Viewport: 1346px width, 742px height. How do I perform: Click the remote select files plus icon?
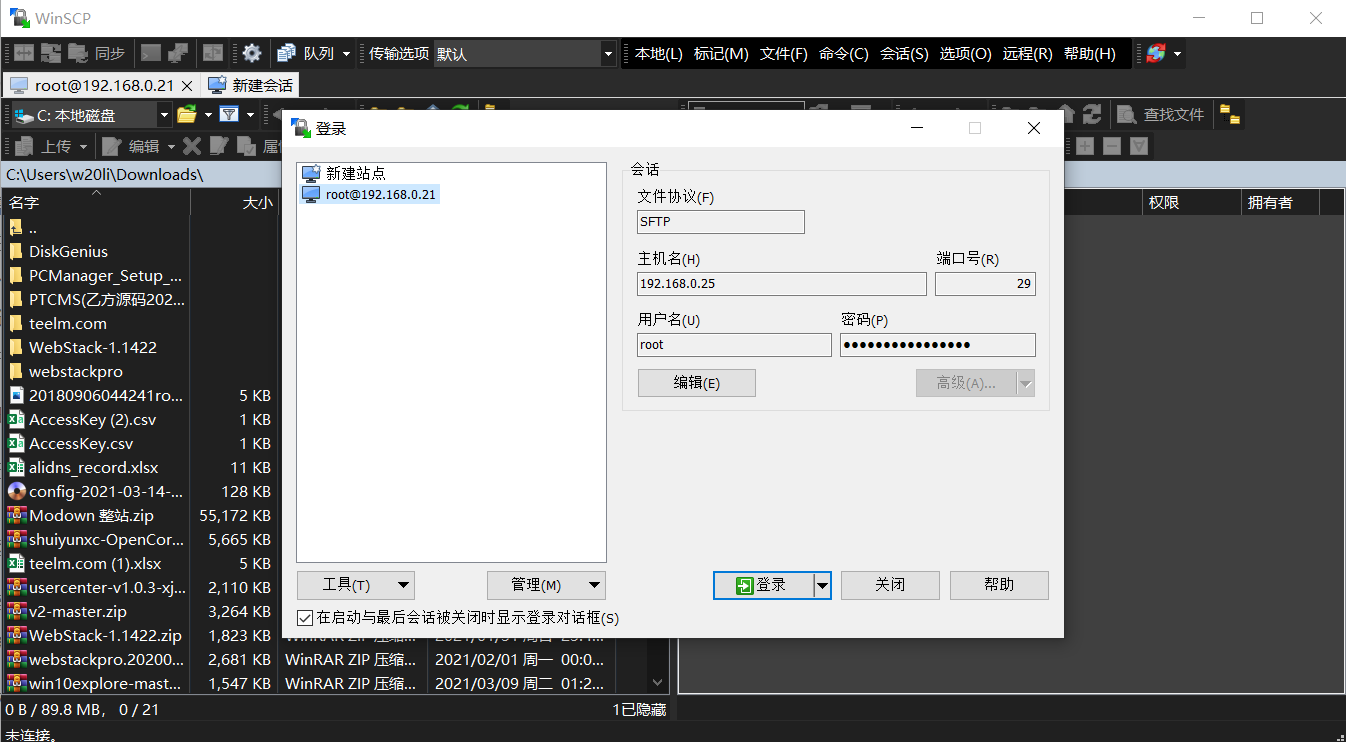tap(1084, 146)
